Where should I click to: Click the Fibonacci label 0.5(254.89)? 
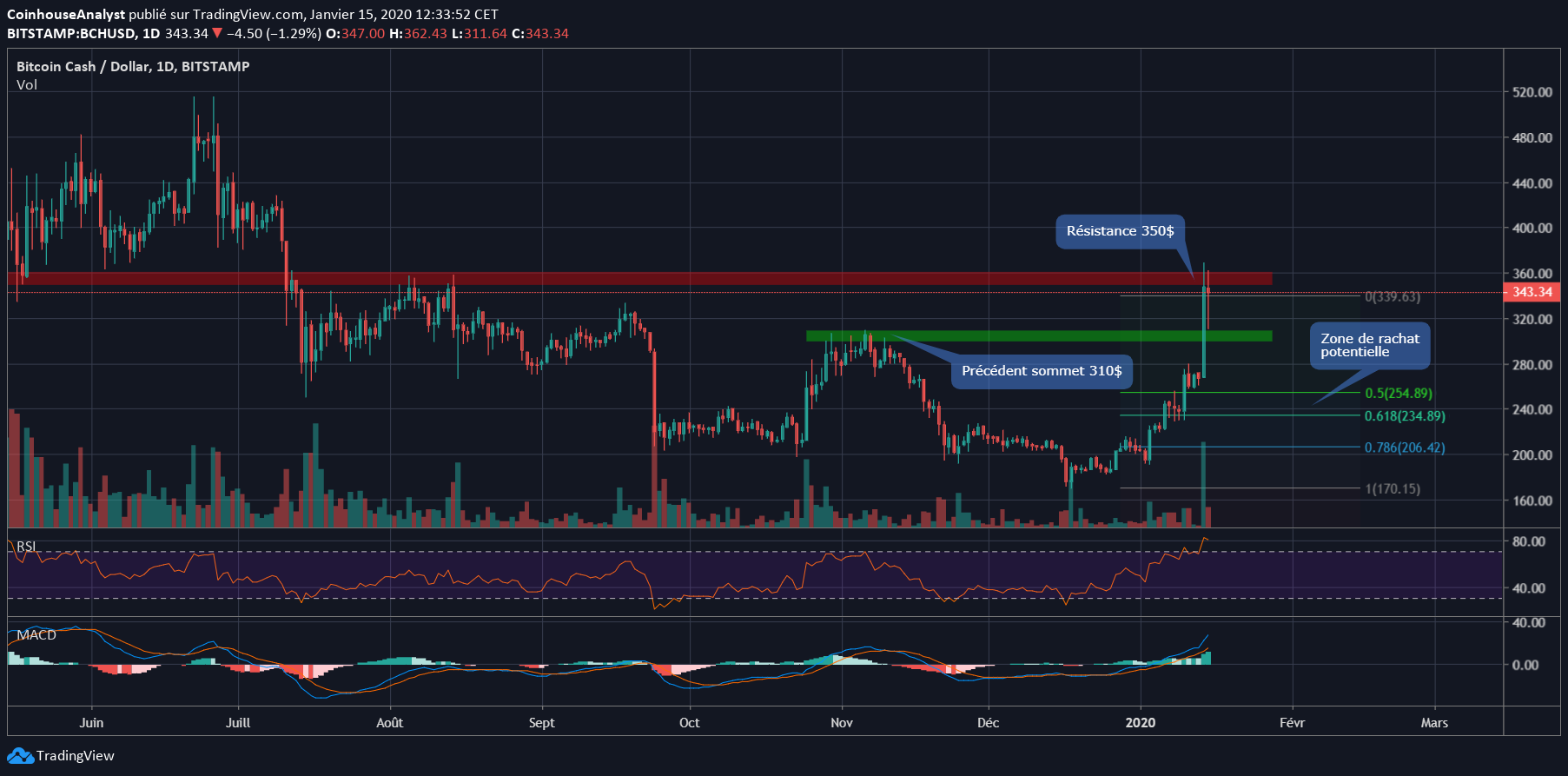click(x=1399, y=394)
